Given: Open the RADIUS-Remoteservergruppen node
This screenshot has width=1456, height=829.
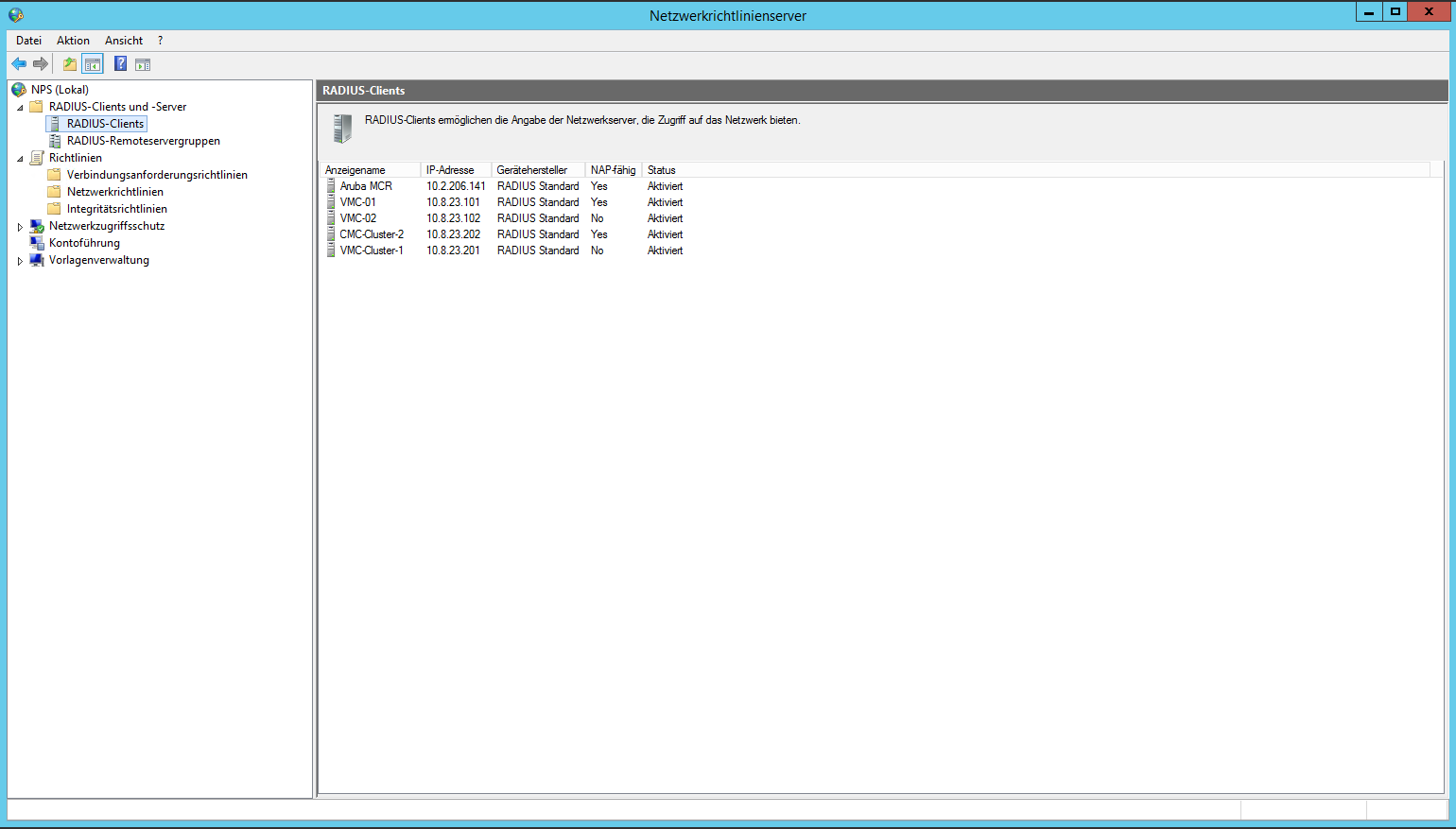Looking at the screenshot, I should pyautogui.click(x=143, y=141).
